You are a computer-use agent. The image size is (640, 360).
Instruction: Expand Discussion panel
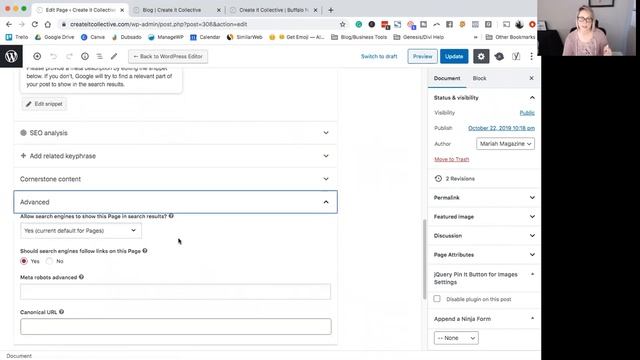(x=484, y=236)
